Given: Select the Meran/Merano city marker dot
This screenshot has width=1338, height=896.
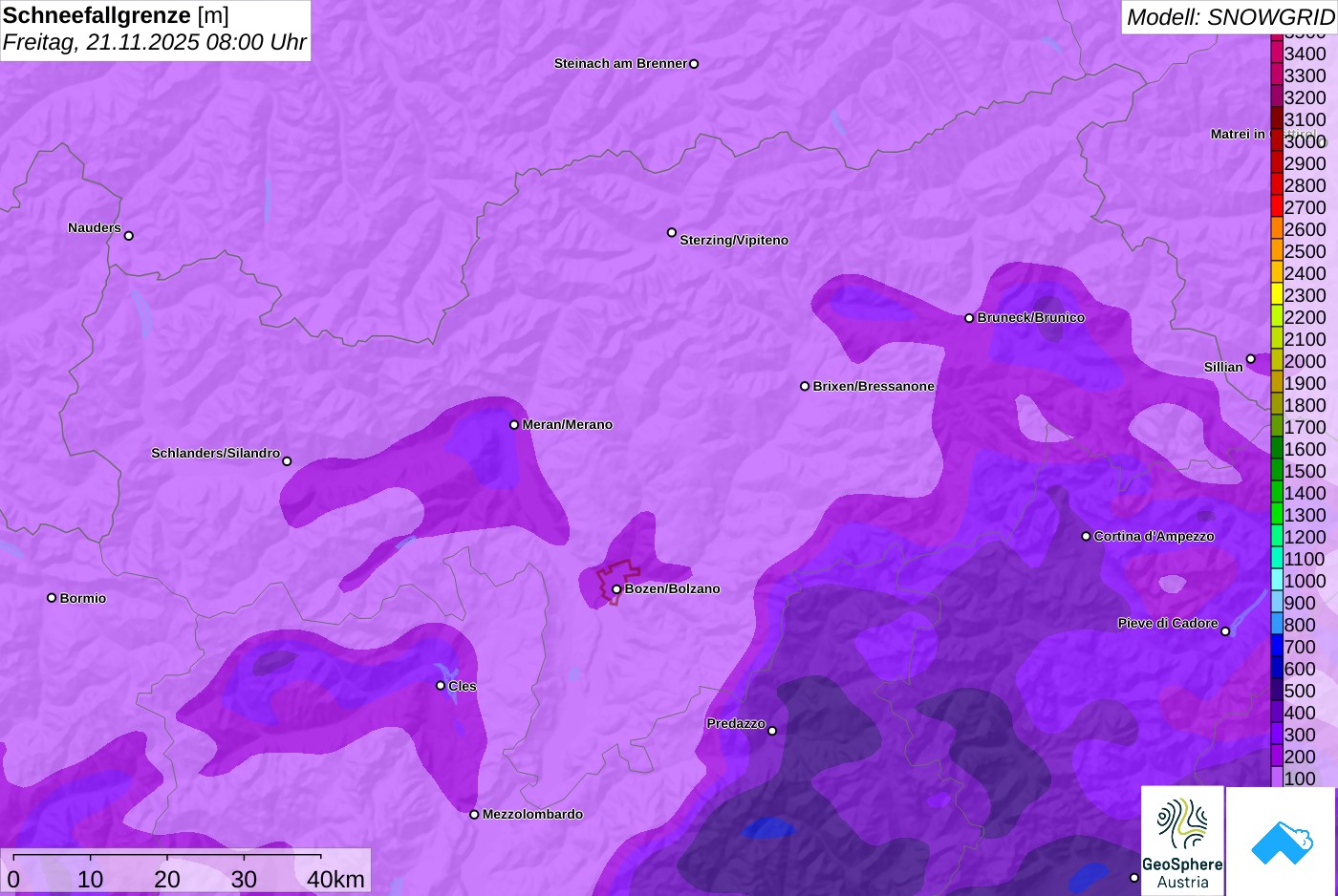Looking at the screenshot, I should (x=514, y=425).
